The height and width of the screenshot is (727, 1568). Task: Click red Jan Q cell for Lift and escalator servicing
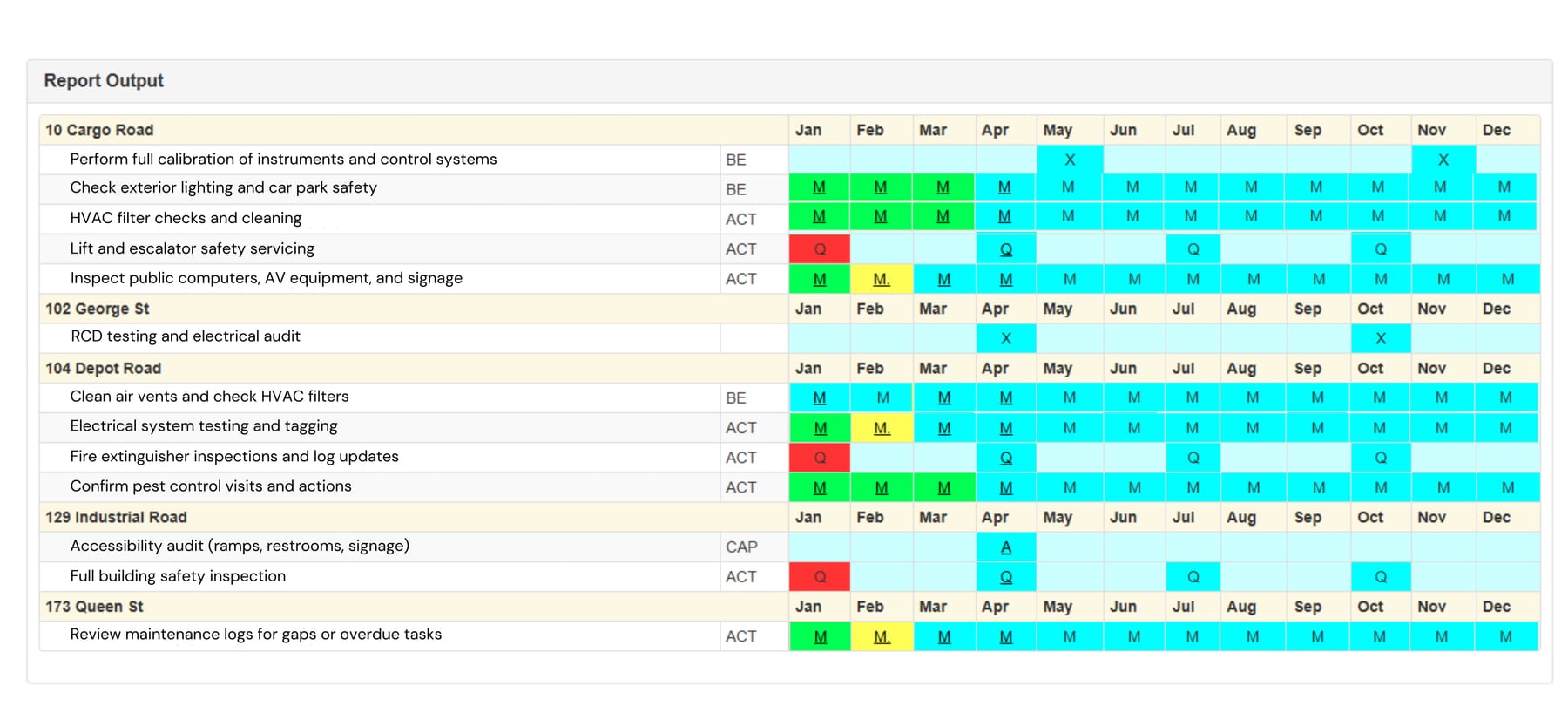[820, 249]
